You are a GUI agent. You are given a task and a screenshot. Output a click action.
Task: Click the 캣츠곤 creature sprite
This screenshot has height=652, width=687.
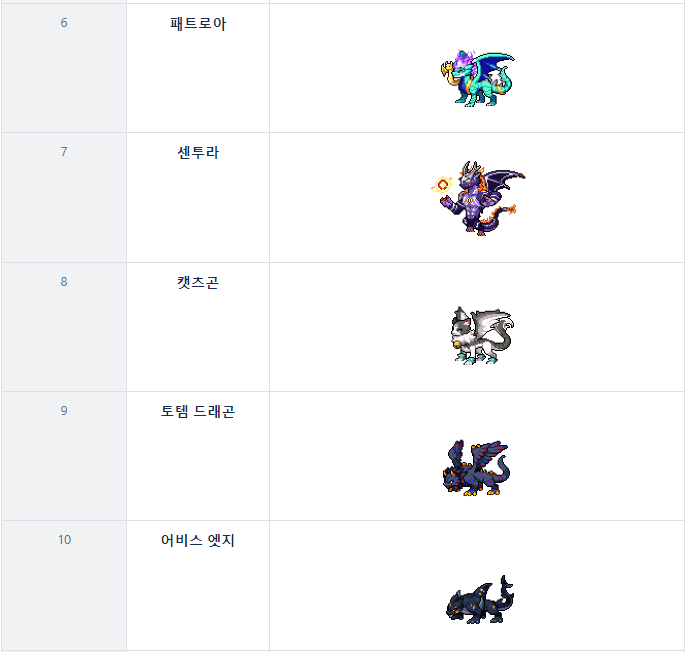[480, 335]
